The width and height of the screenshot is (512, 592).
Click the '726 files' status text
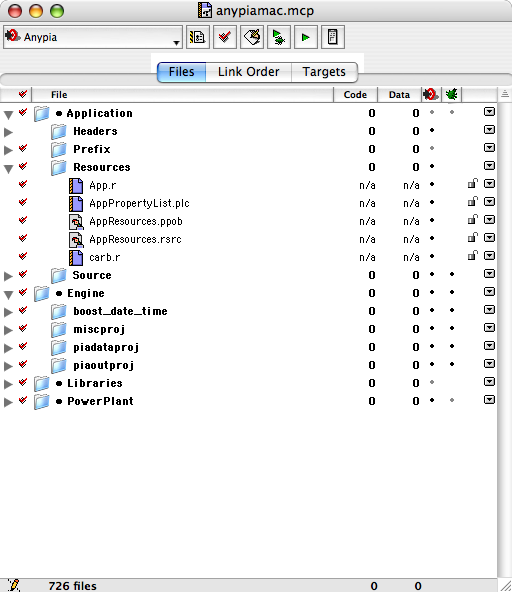pos(72,586)
